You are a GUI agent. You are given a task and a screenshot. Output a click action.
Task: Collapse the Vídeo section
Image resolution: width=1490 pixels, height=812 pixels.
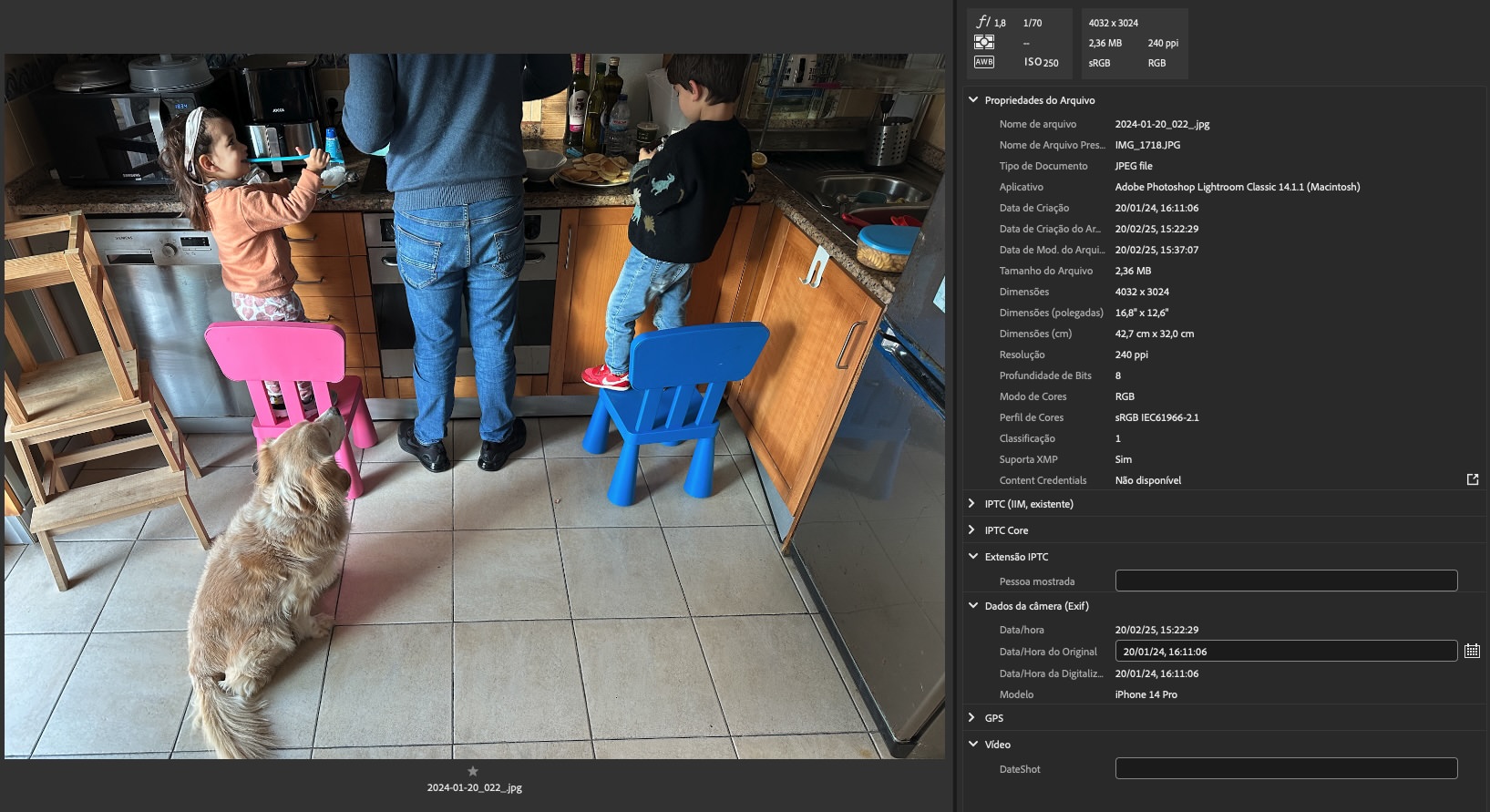[973, 744]
